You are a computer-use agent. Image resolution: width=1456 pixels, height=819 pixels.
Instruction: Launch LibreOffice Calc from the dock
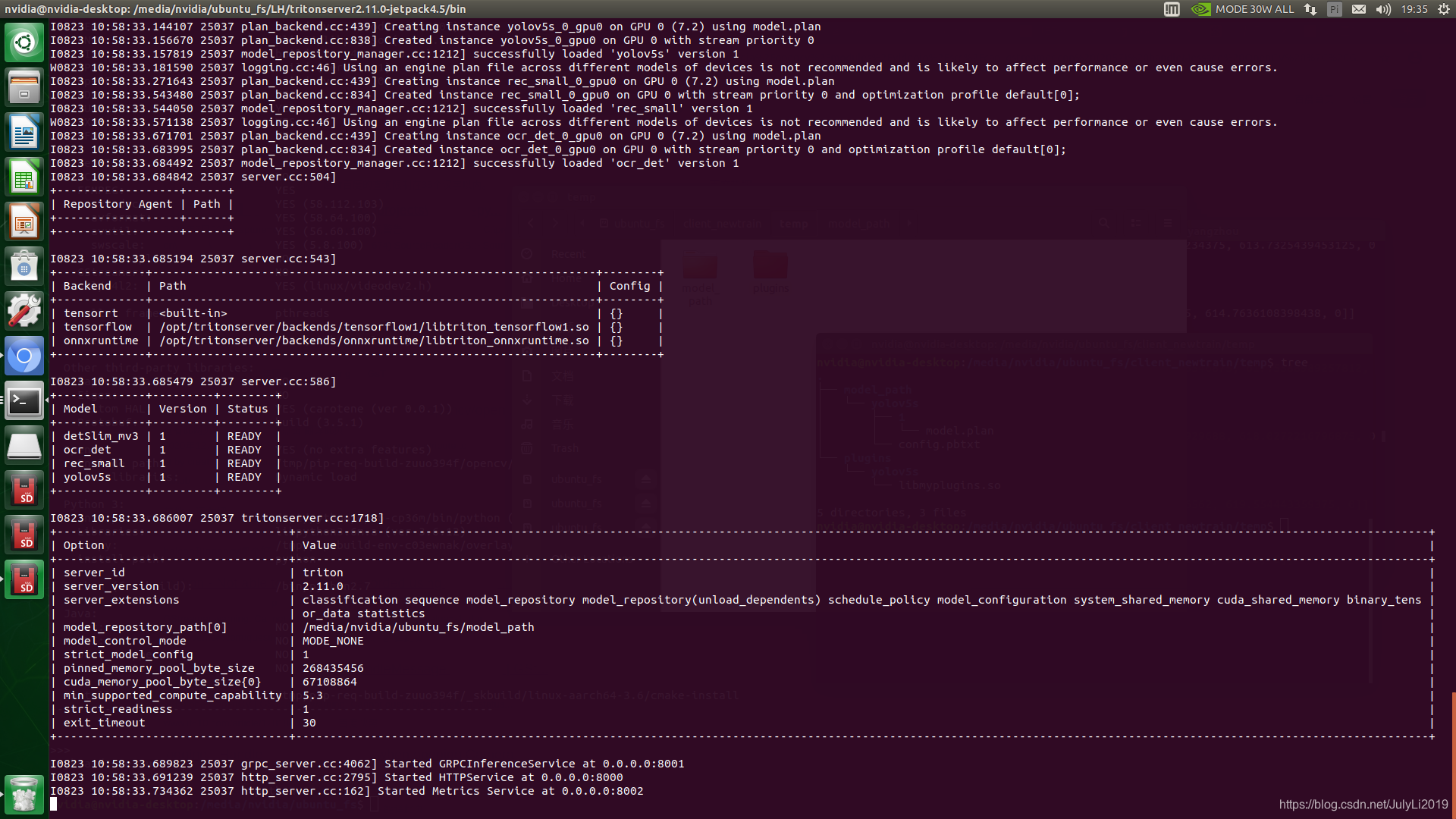(x=24, y=177)
